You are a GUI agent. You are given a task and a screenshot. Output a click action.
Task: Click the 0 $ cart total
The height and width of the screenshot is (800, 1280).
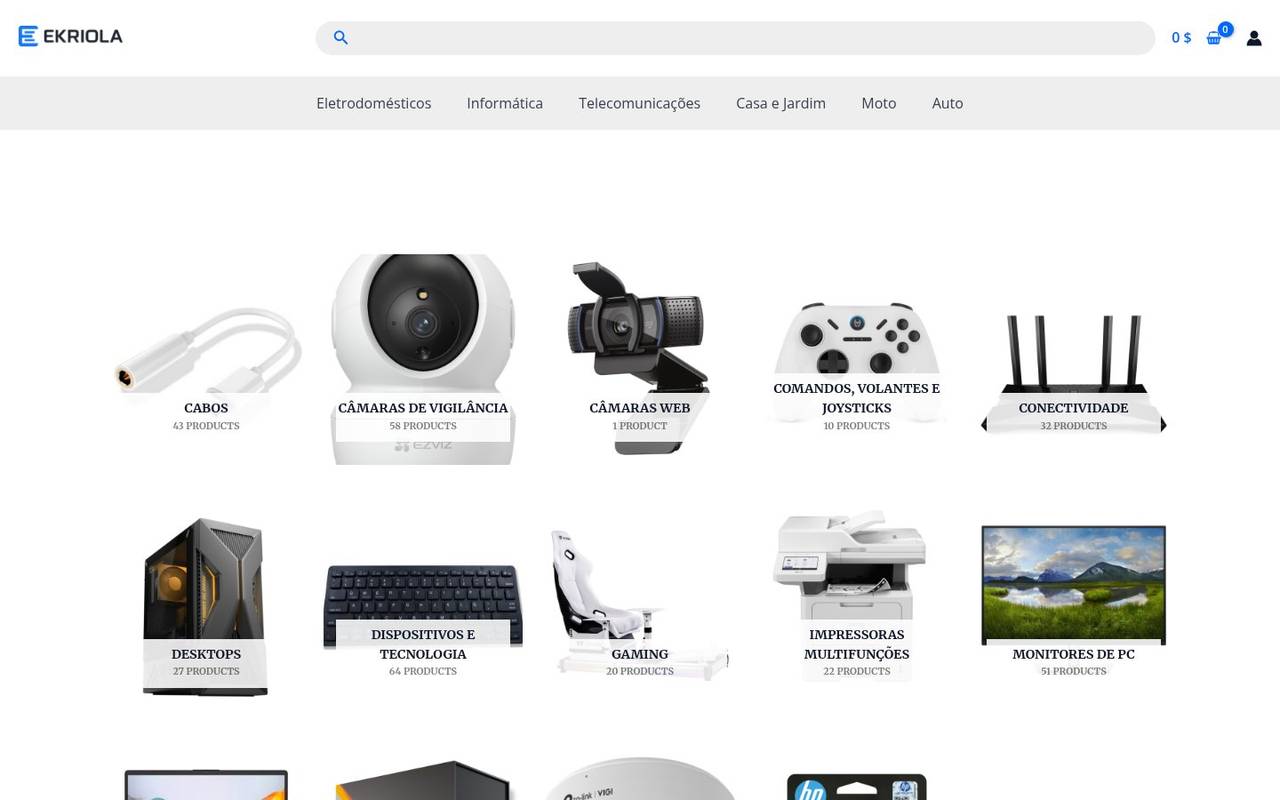(1181, 38)
